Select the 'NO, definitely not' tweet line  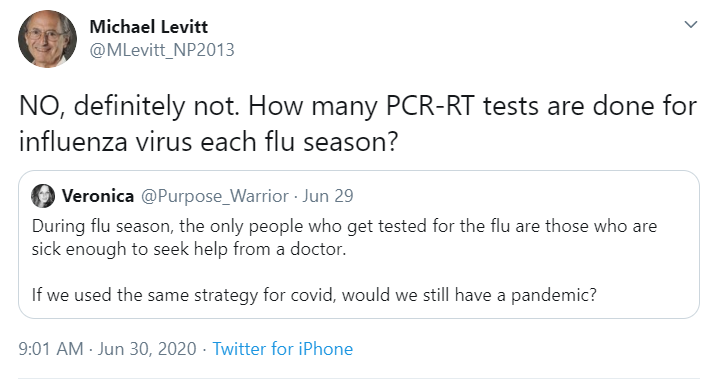pos(358,106)
